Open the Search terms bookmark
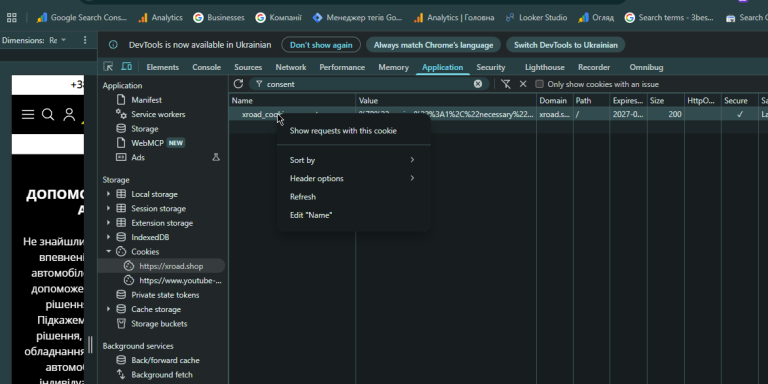 coord(669,18)
